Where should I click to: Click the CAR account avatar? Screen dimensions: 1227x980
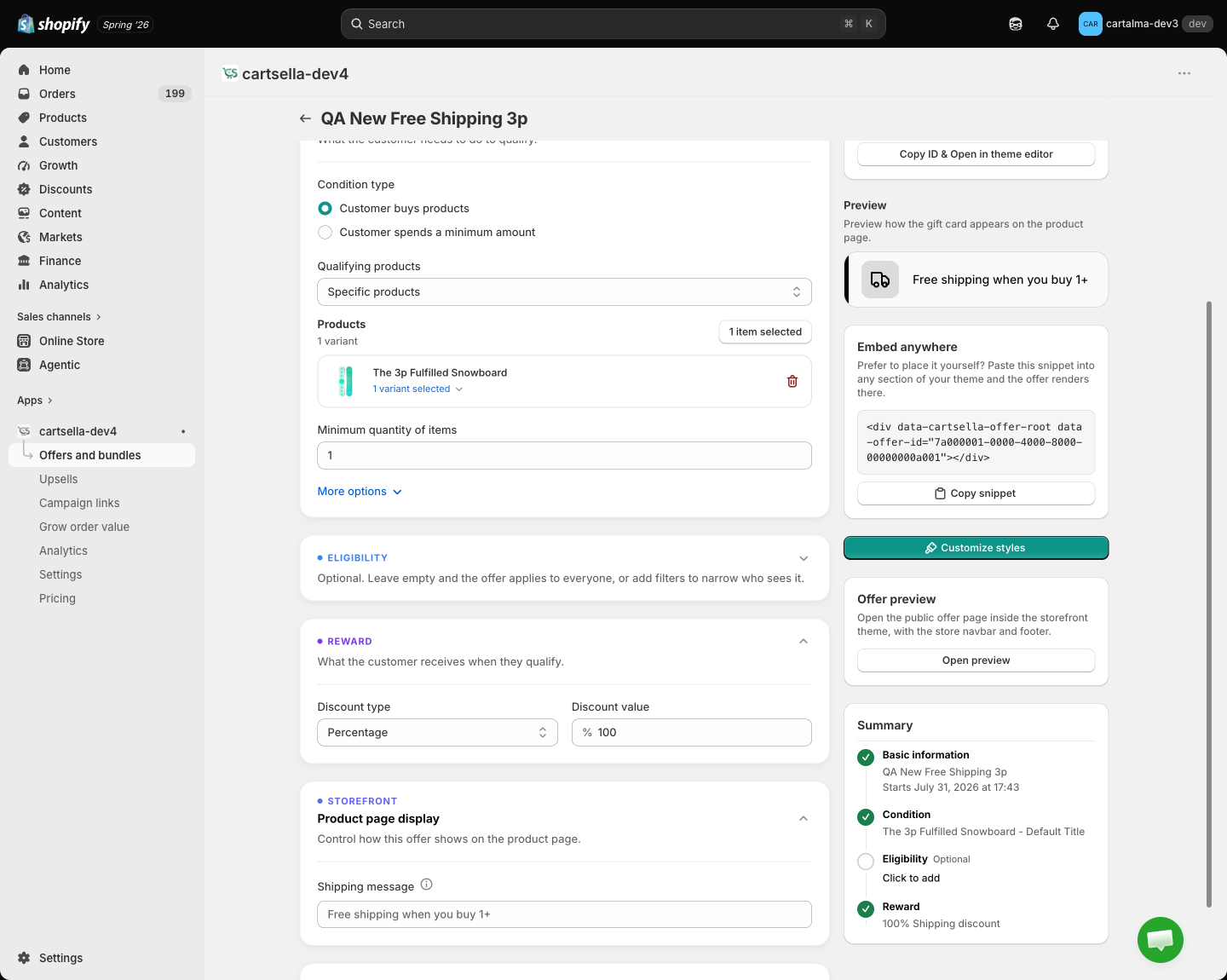click(1091, 24)
